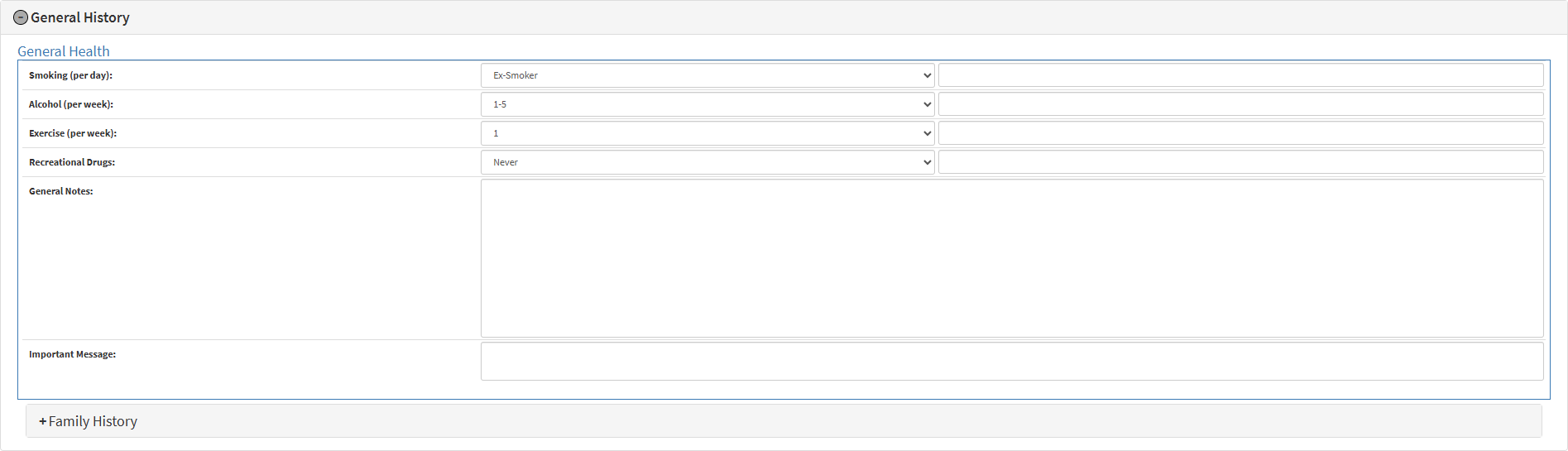Click the Family History plus icon
This screenshot has height=451, width=1568.
coord(43,421)
